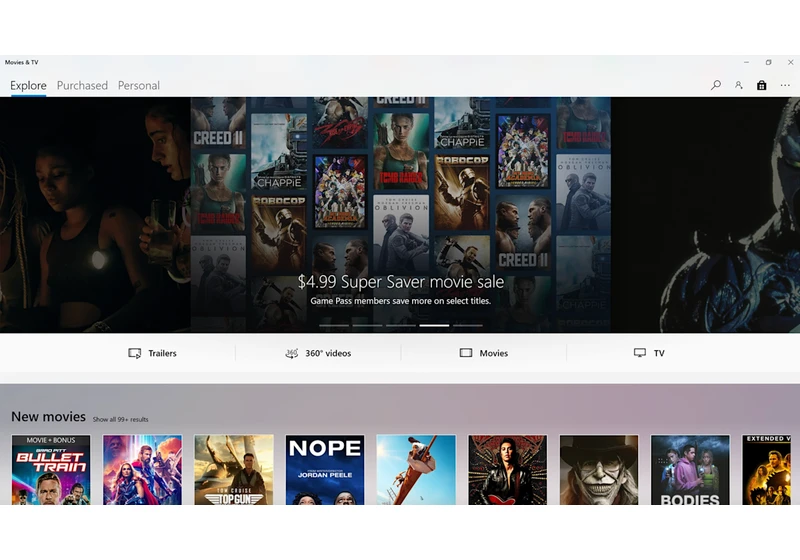
Task: Open the Thor movie poster thumbnail
Action: pyautogui.click(x=142, y=470)
